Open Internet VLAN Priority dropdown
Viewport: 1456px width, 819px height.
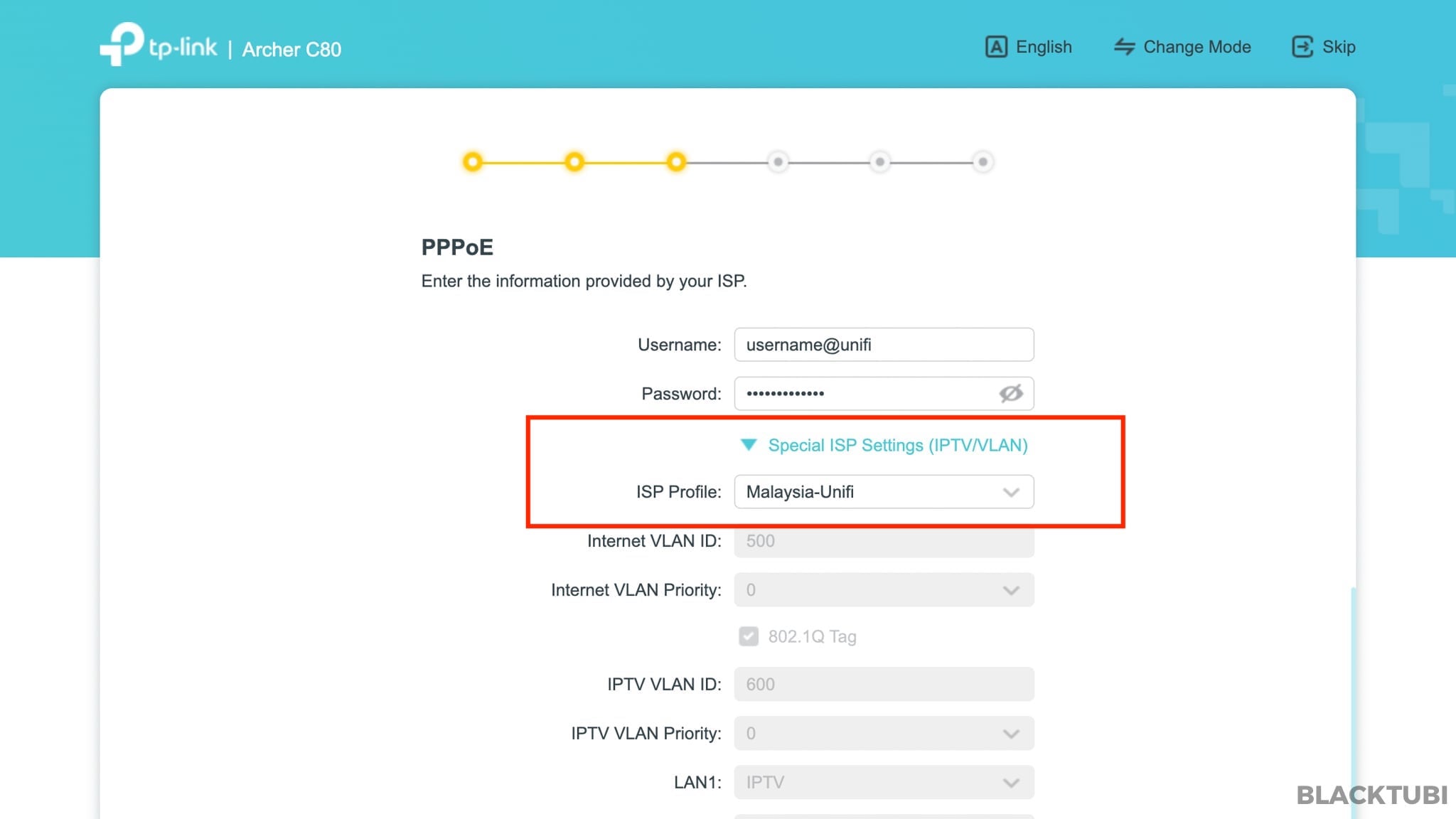coord(884,590)
